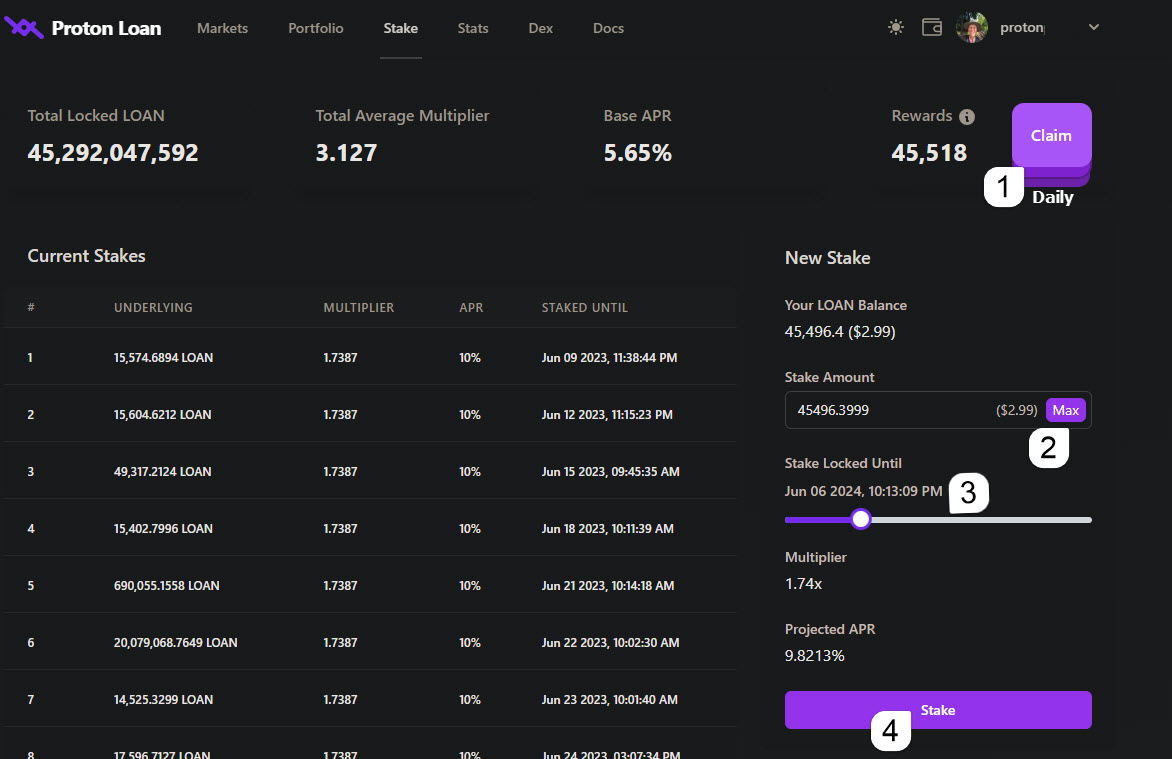The image size is (1172, 759).
Task: Sort by UNDERLYING column header
Action: [x=153, y=307]
